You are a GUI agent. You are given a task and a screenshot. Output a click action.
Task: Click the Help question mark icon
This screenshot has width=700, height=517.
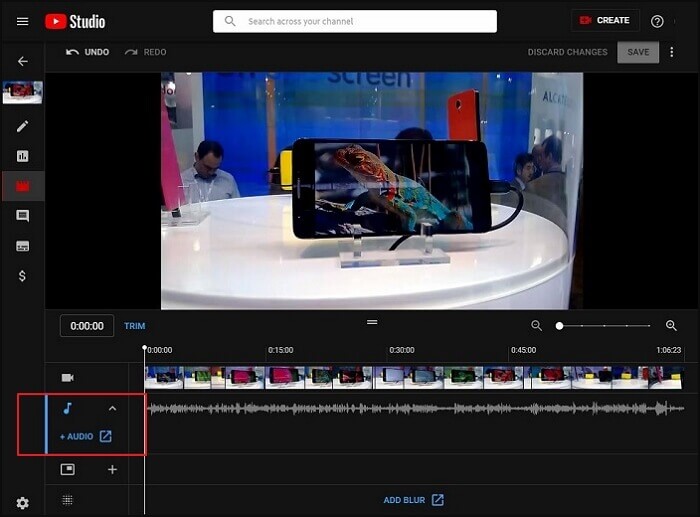(657, 21)
